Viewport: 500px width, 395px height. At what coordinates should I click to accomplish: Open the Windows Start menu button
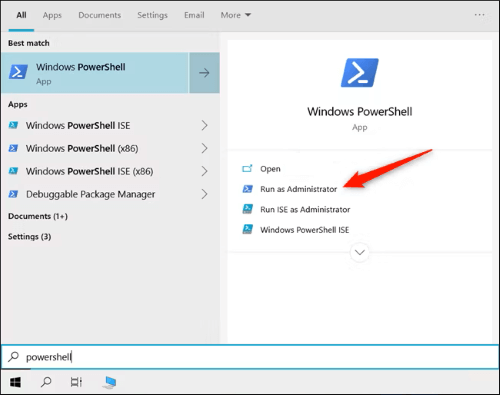click(15, 382)
